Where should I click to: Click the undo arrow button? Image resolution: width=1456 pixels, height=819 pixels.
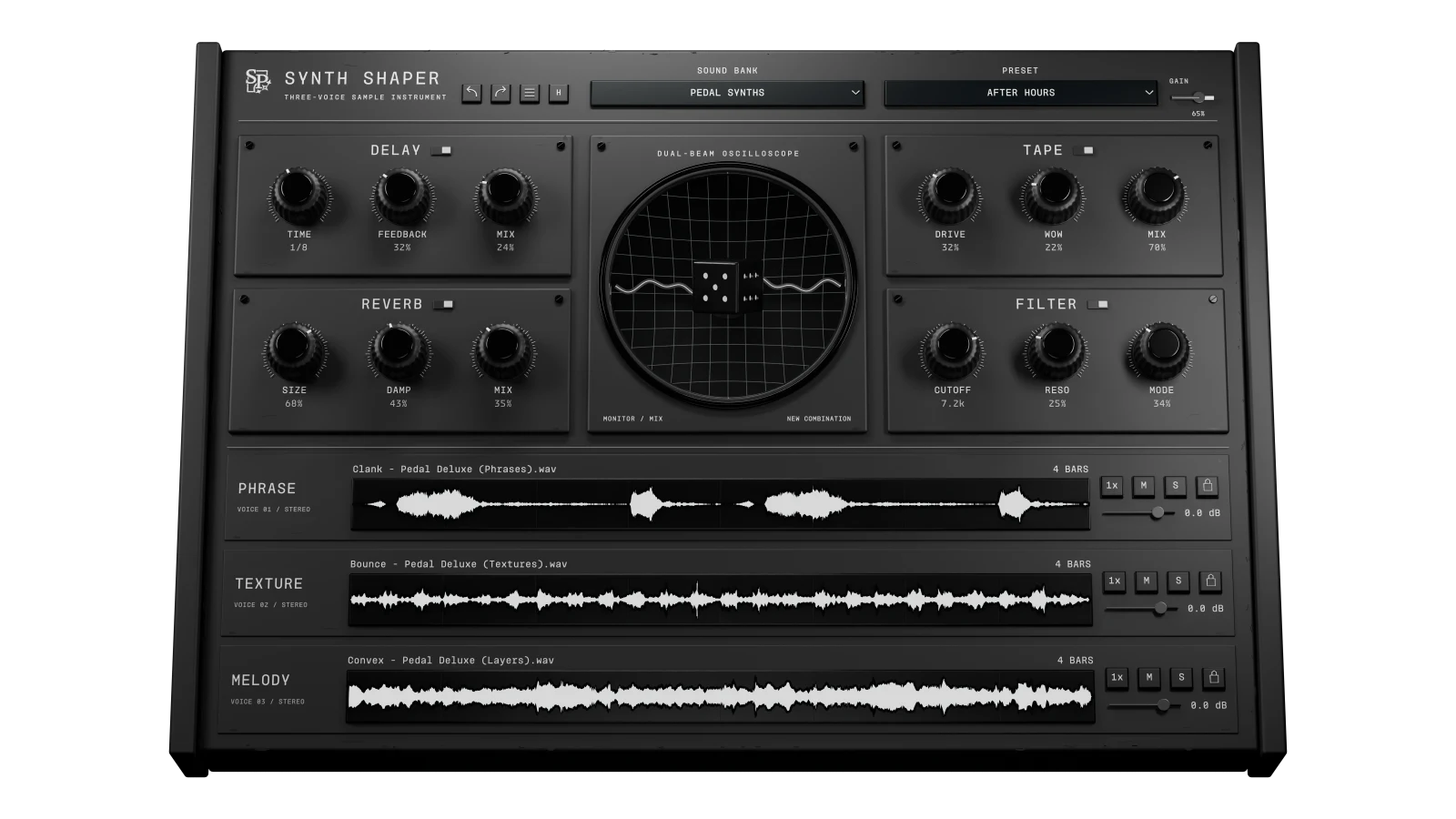tap(471, 93)
